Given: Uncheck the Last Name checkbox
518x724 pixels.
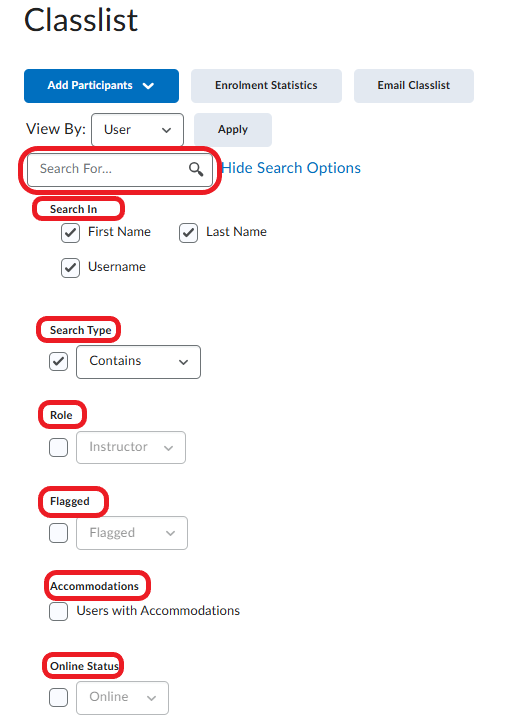Looking at the screenshot, I should tap(188, 233).
